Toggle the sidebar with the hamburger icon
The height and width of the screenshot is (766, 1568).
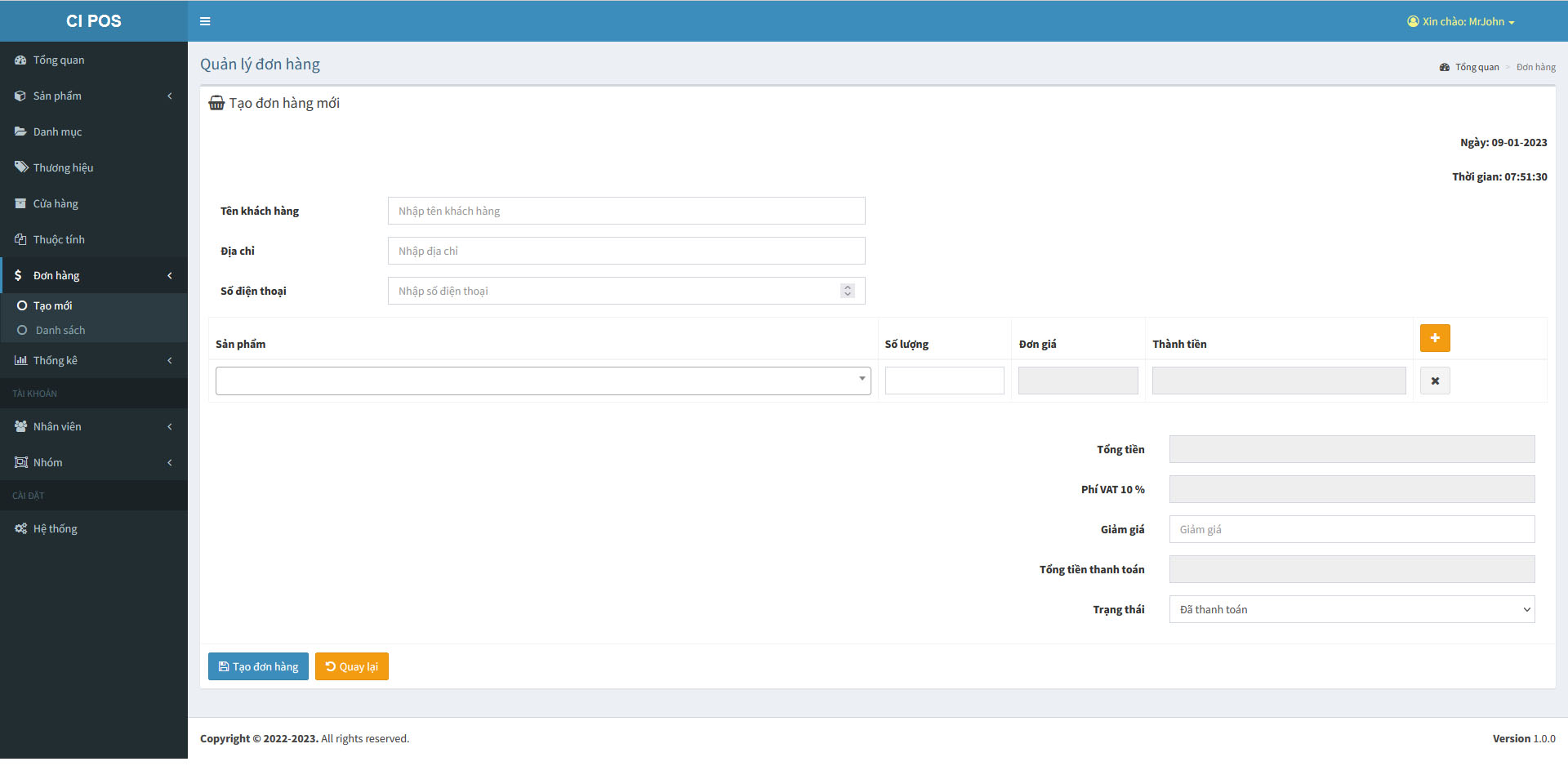click(x=205, y=20)
